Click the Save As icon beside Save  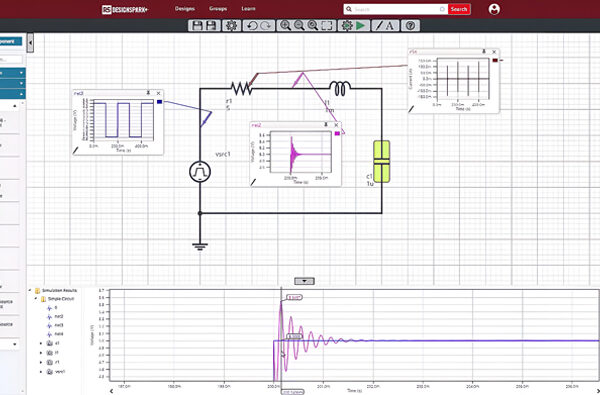[211, 26]
